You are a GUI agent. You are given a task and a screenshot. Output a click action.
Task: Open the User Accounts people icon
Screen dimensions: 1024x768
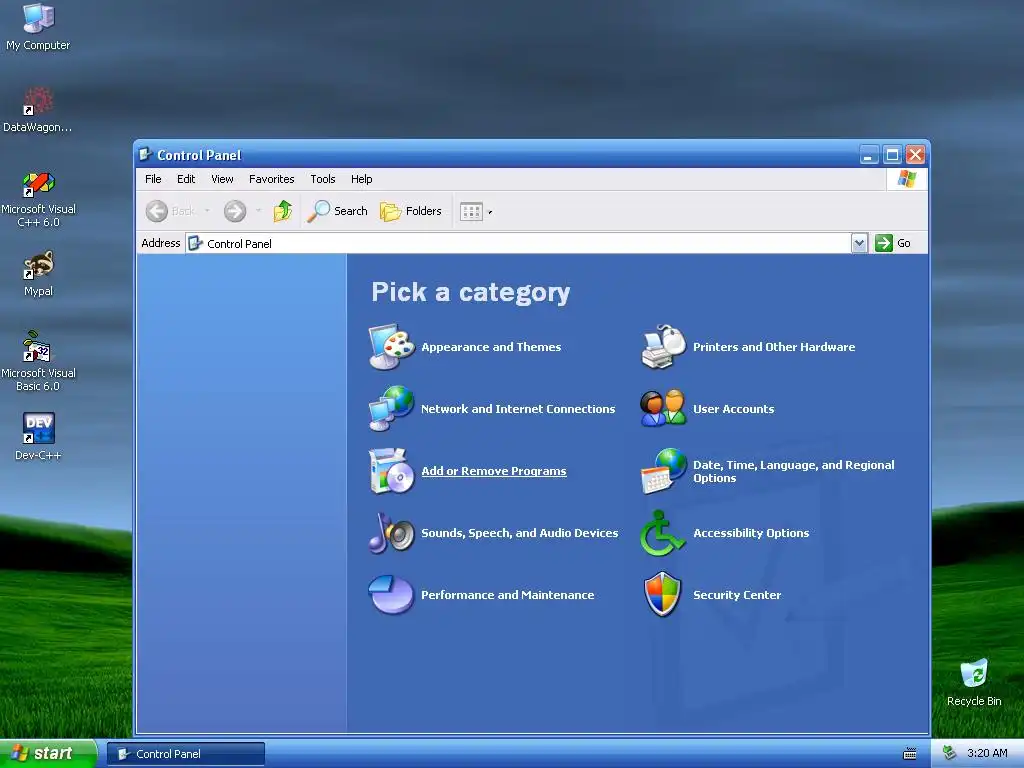point(664,409)
